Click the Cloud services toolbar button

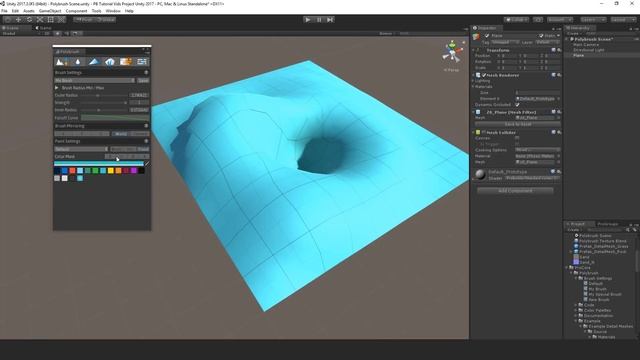pos(538,20)
